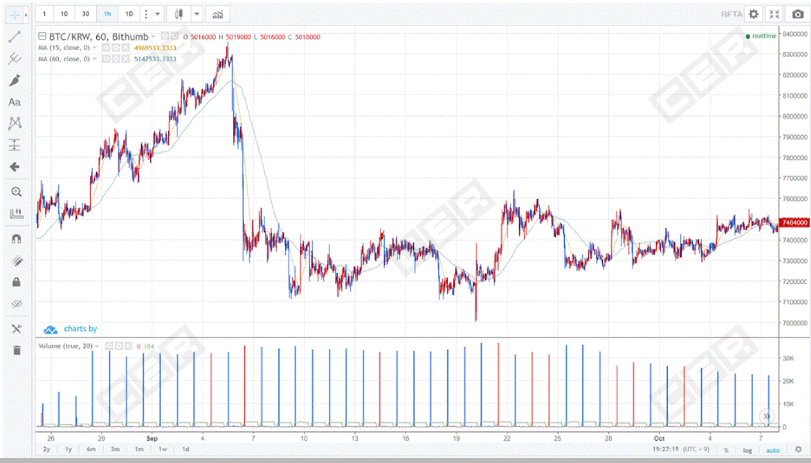This screenshot has height=463, width=811.
Task: Toggle magnet mode in left toolbar
Action: 15,239
